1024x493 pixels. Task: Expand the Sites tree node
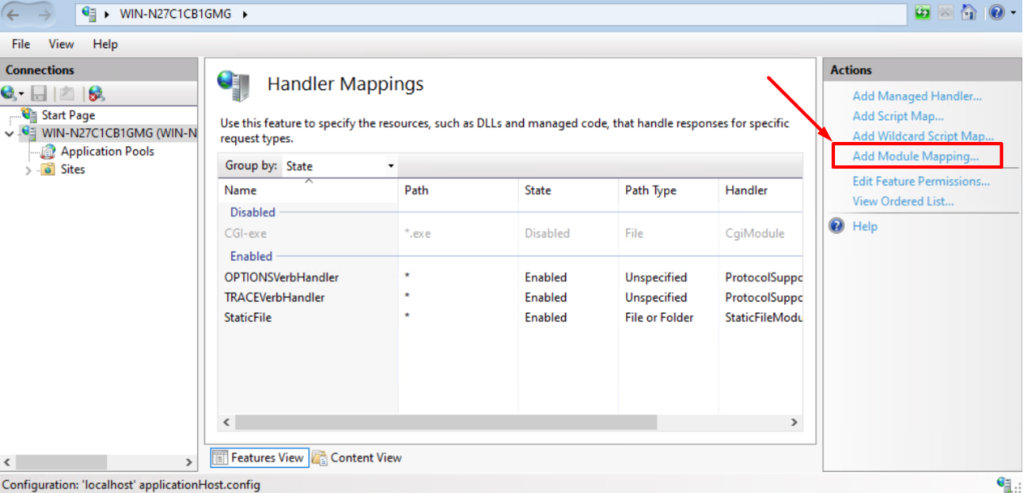(28, 170)
